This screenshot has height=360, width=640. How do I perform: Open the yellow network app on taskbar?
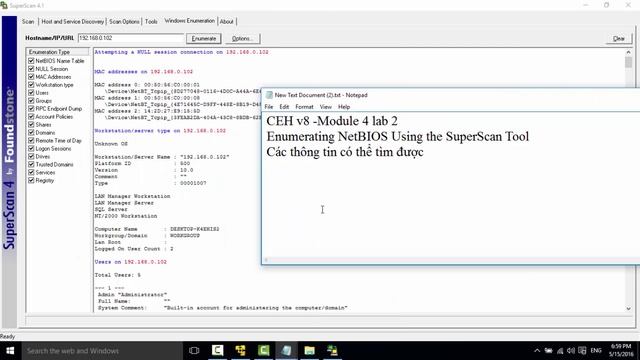tap(240, 350)
